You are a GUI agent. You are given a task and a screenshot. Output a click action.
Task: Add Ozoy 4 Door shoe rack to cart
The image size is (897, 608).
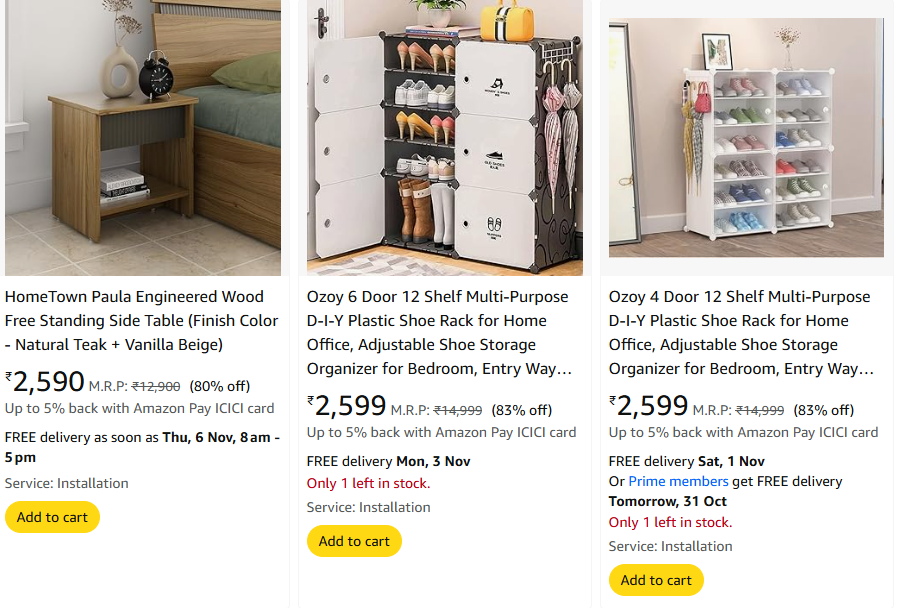(x=656, y=580)
